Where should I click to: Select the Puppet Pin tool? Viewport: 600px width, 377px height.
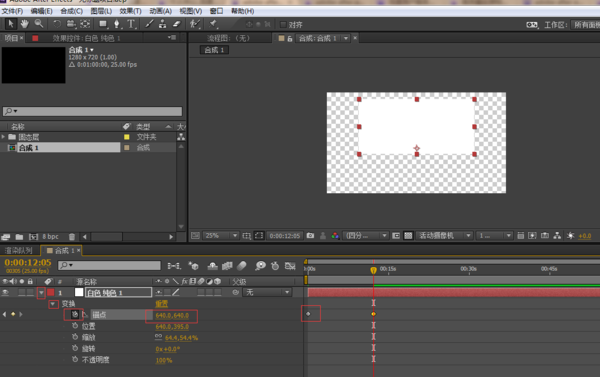pyautogui.click(x=213, y=24)
